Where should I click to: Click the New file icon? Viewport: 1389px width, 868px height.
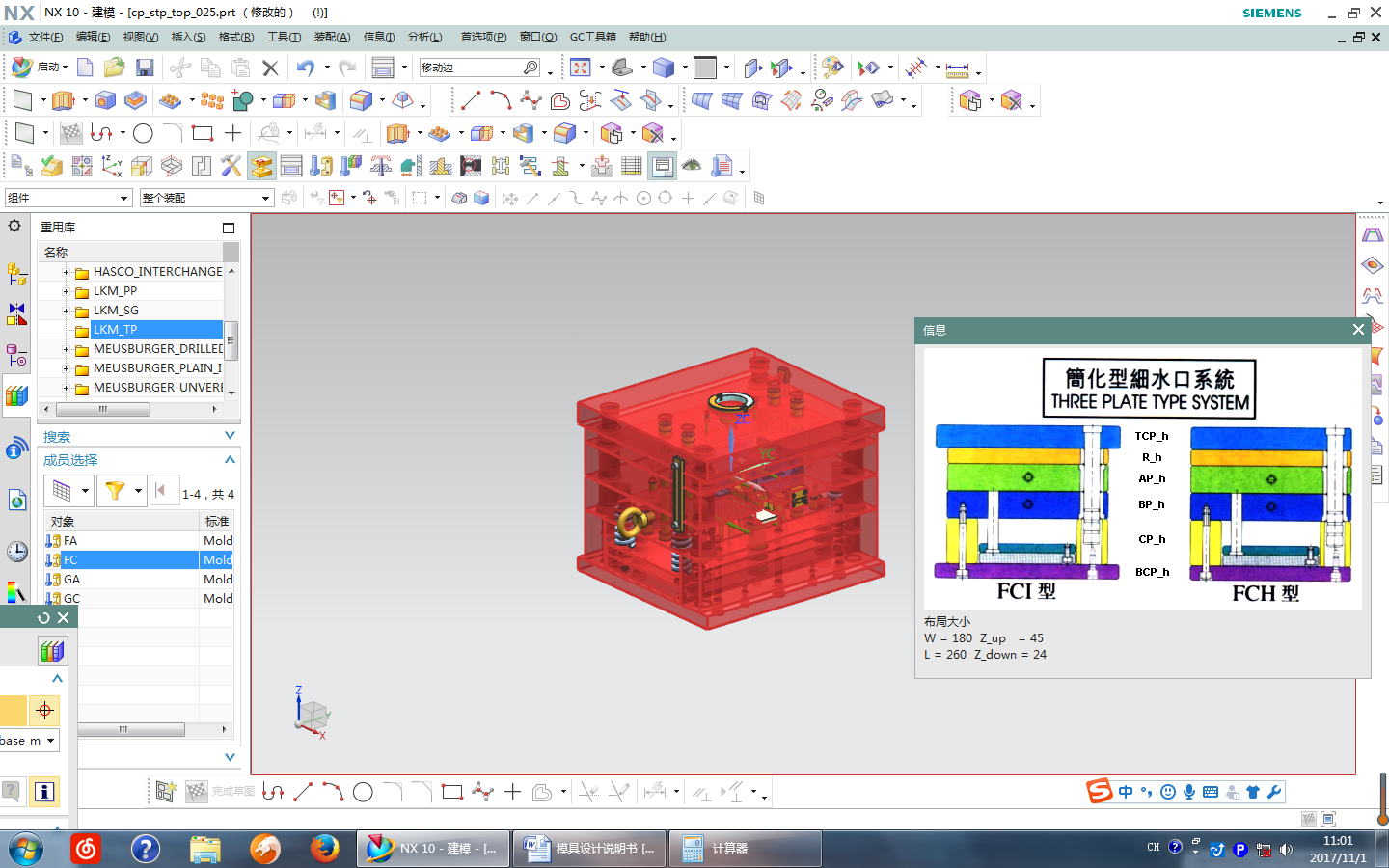(85, 68)
